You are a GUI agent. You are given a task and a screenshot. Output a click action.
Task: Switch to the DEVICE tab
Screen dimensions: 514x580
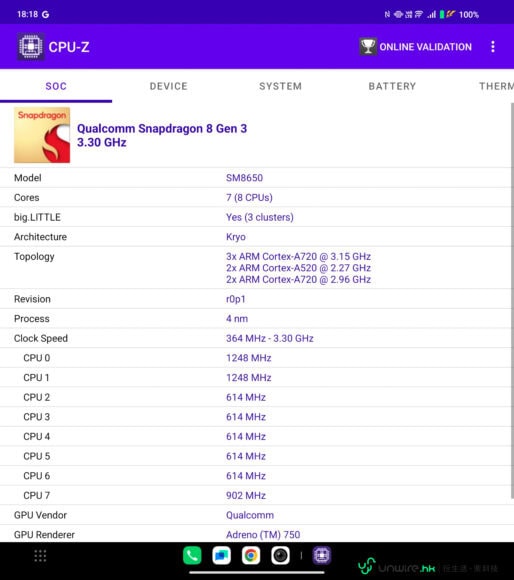(169, 86)
